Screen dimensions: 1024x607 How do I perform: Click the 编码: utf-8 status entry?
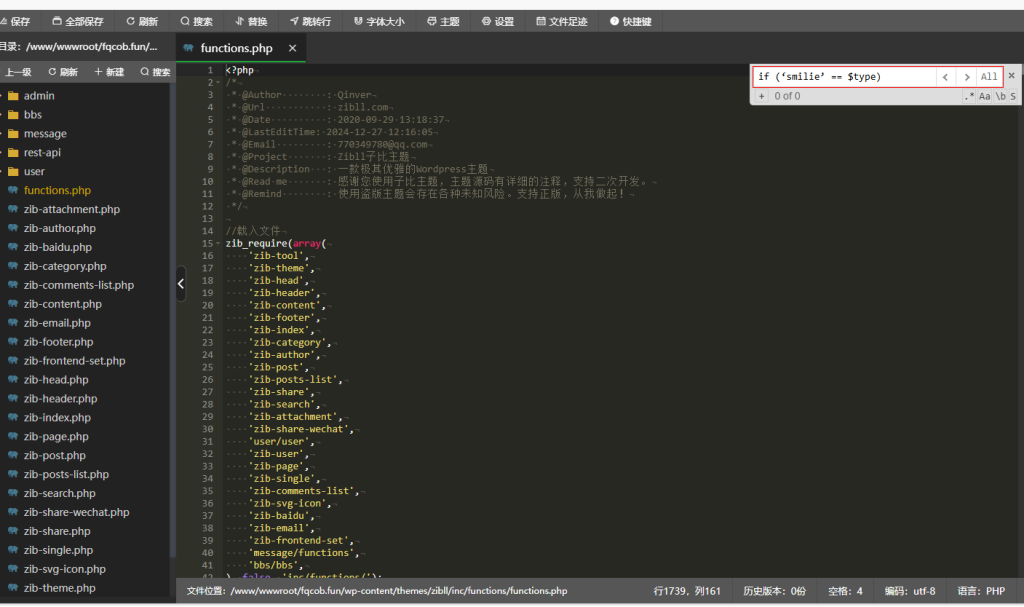910,591
